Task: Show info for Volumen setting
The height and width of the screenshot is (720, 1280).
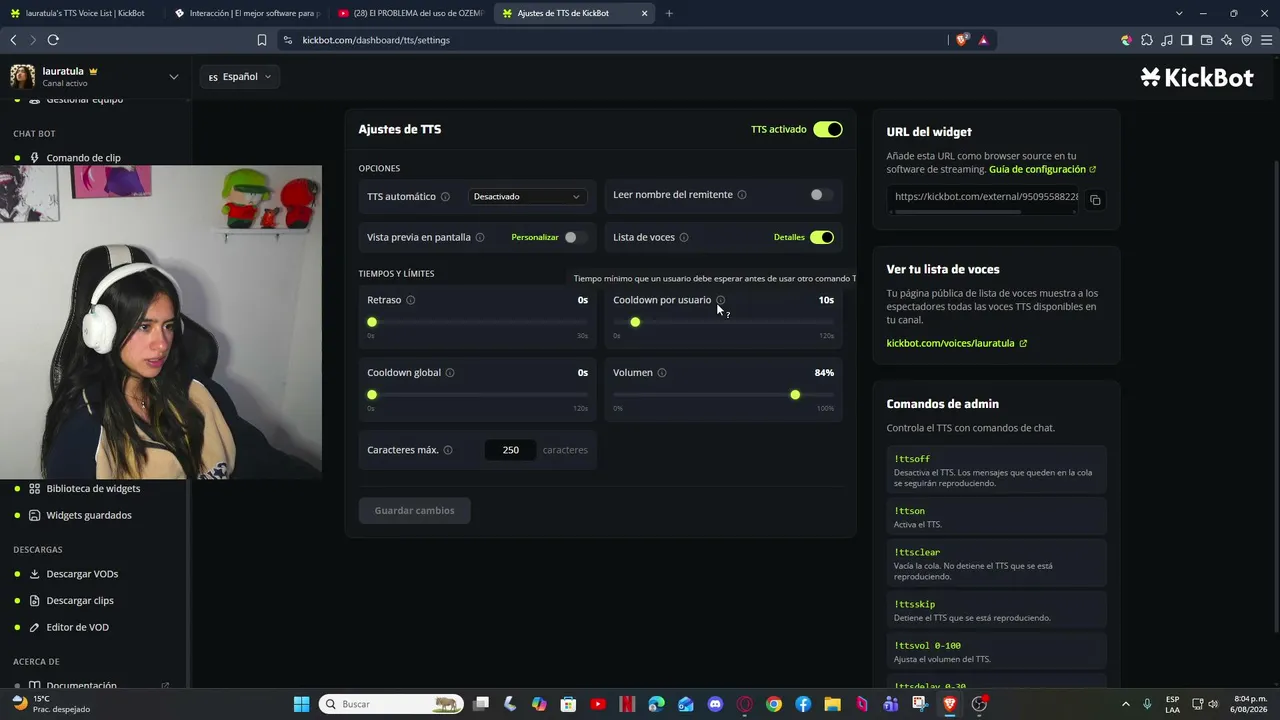Action: (662, 373)
